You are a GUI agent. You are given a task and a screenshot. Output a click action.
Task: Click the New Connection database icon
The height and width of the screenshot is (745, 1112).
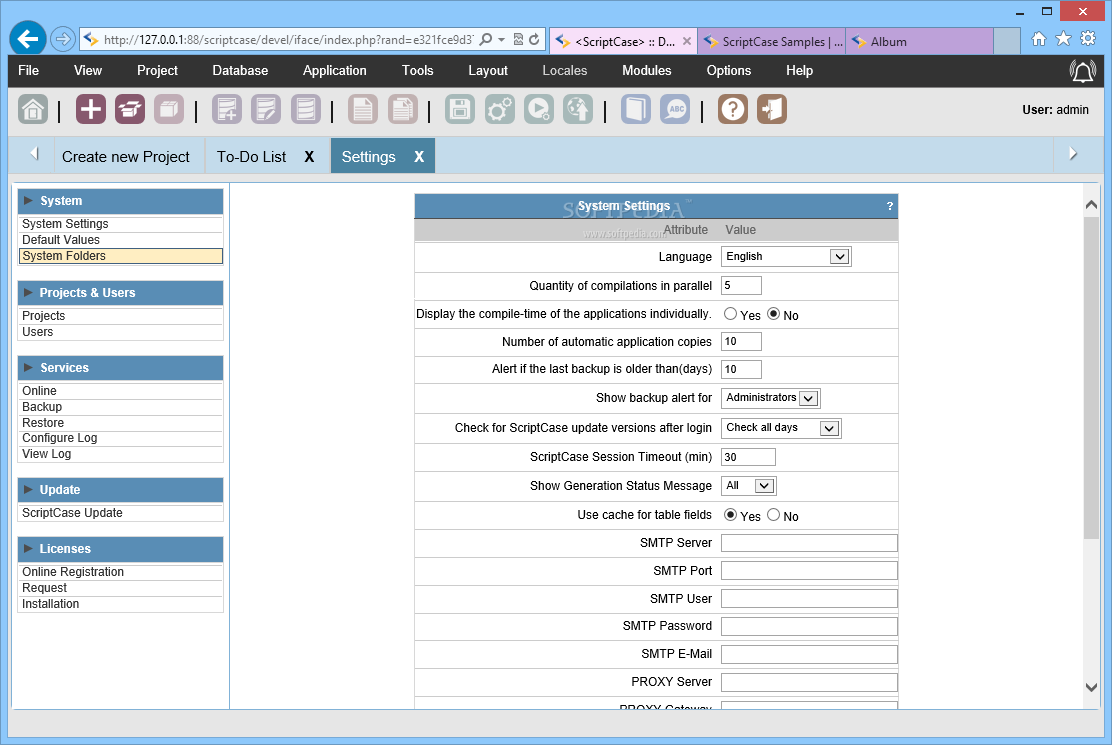coord(227,110)
